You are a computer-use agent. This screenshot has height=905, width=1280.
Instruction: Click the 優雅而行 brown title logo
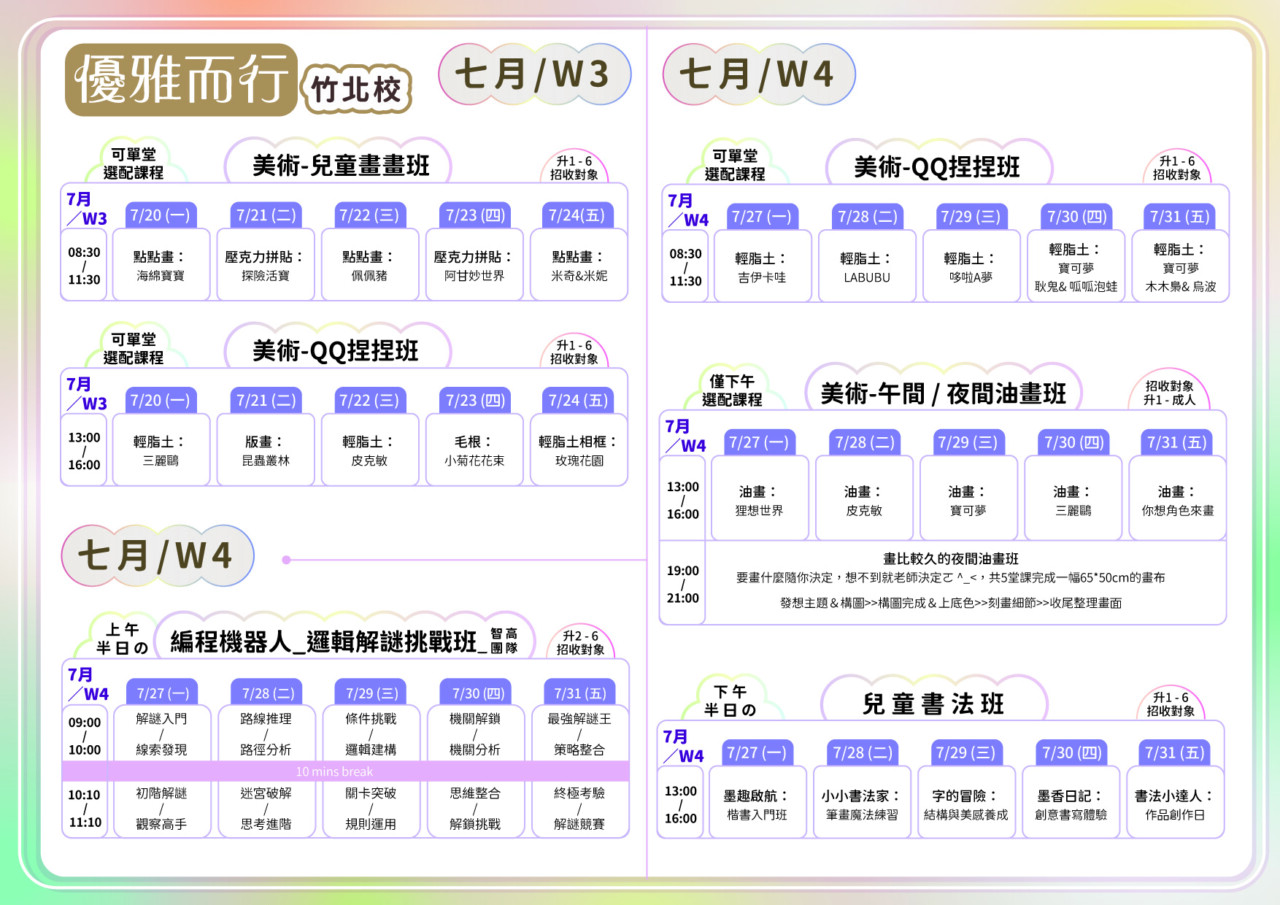click(181, 80)
